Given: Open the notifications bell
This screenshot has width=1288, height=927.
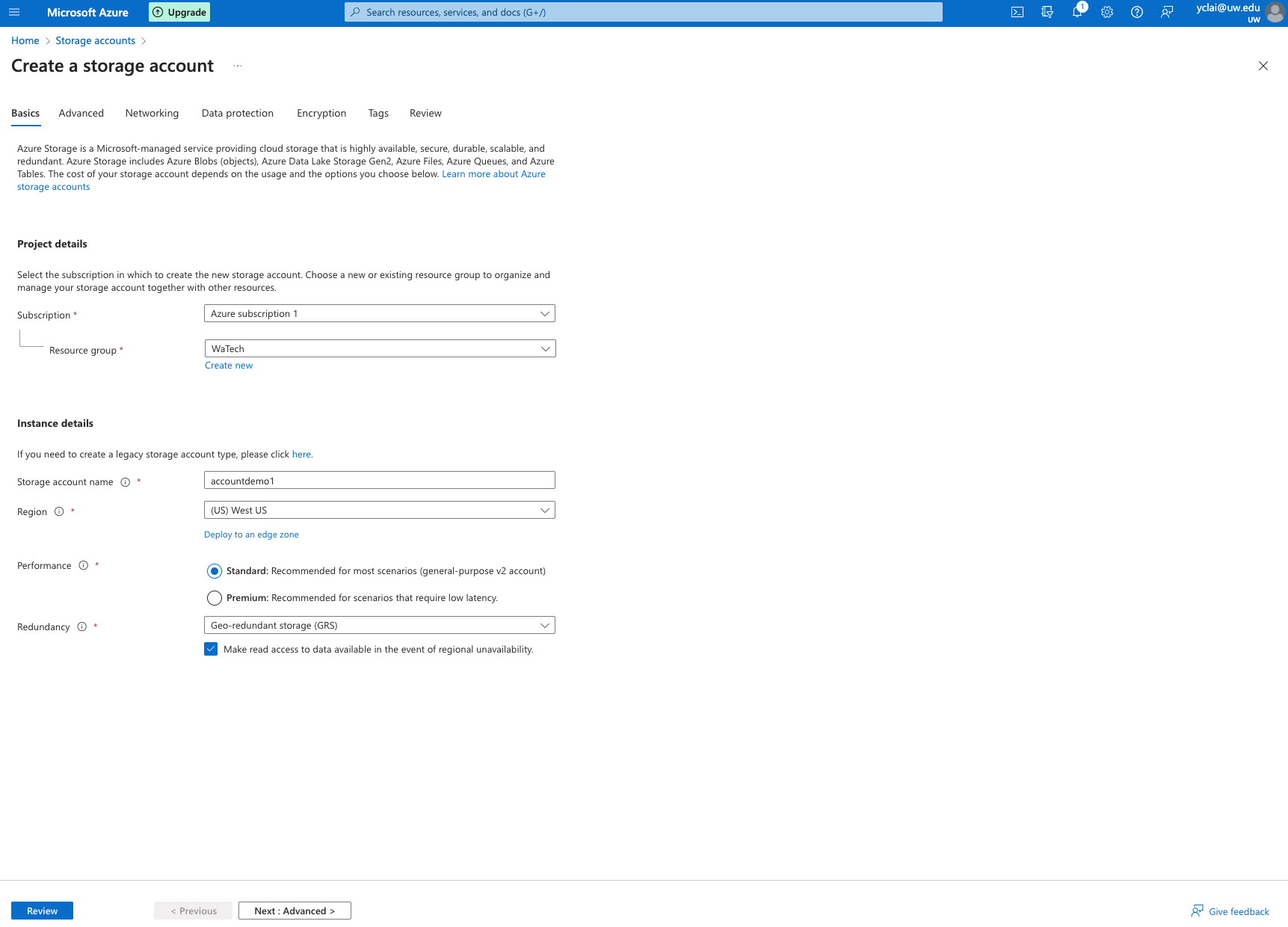Looking at the screenshot, I should 1077,12.
